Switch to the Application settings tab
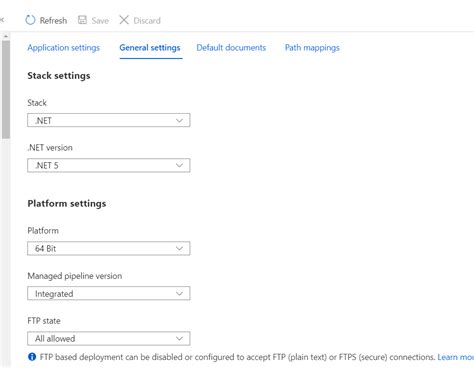This screenshot has width=474, height=368. [x=63, y=48]
